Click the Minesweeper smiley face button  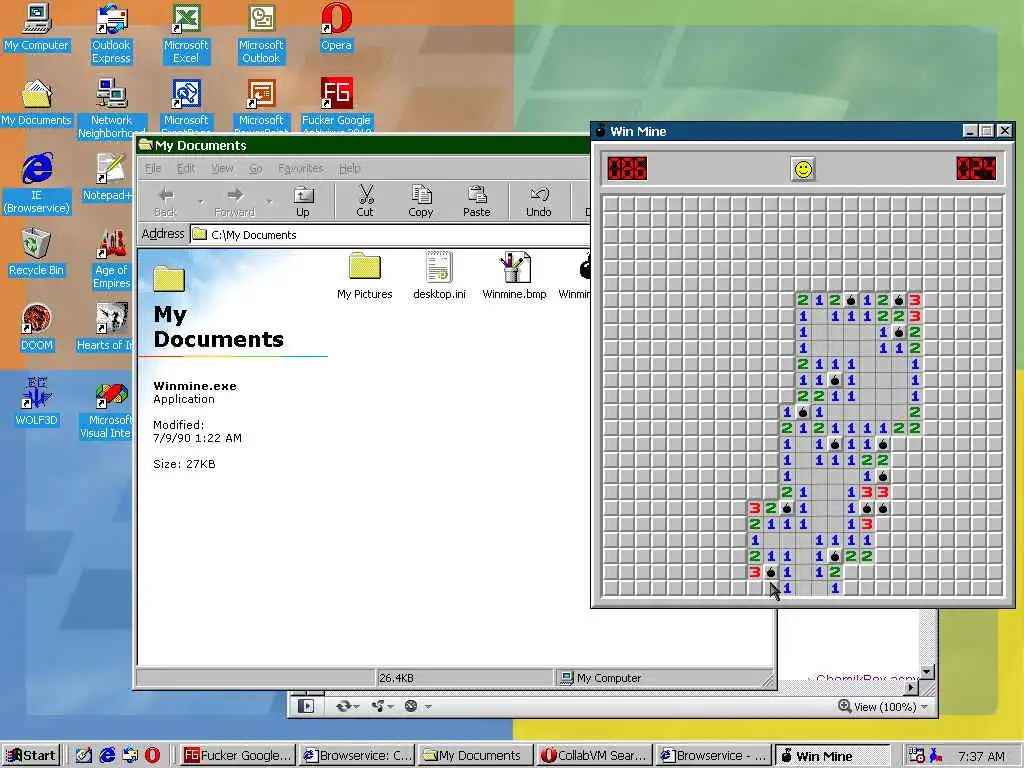(803, 169)
